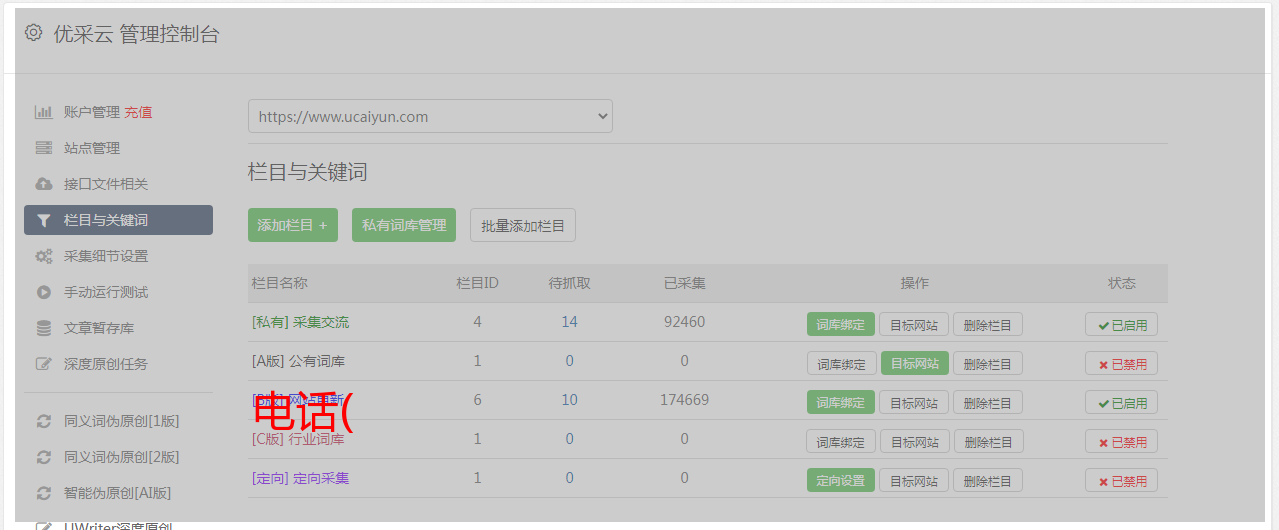1279x530 pixels.
Task: Toggle 已禁用 status for 公有词库 row
Action: [1121, 363]
